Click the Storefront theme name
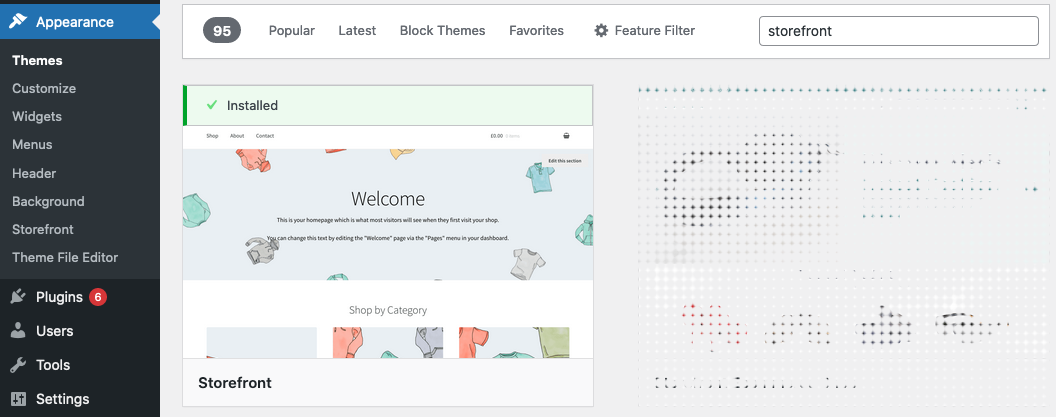The image size is (1056, 417). pyautogui.click(x=235, y=383)
